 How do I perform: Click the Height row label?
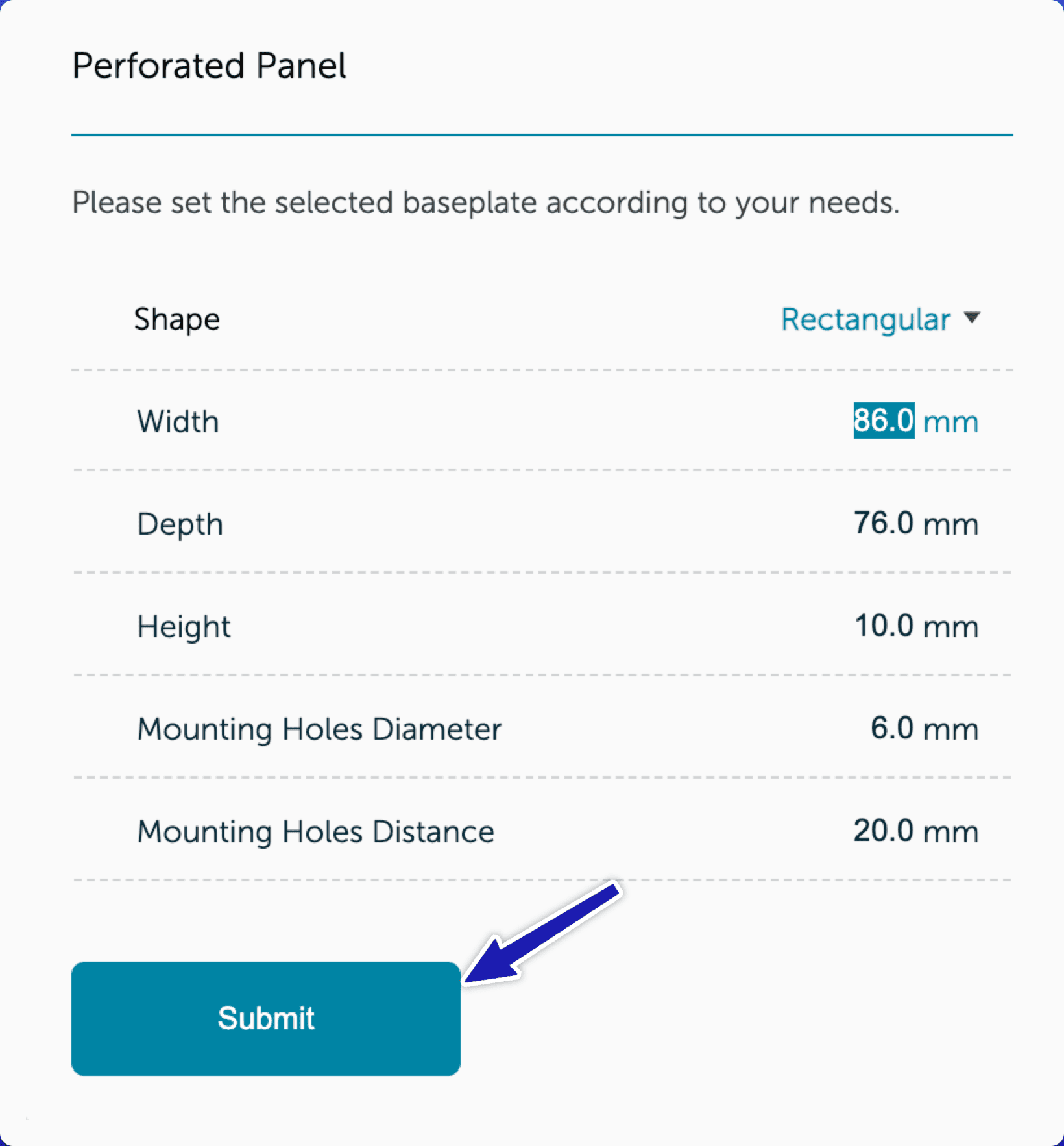(x=184, y=627)
